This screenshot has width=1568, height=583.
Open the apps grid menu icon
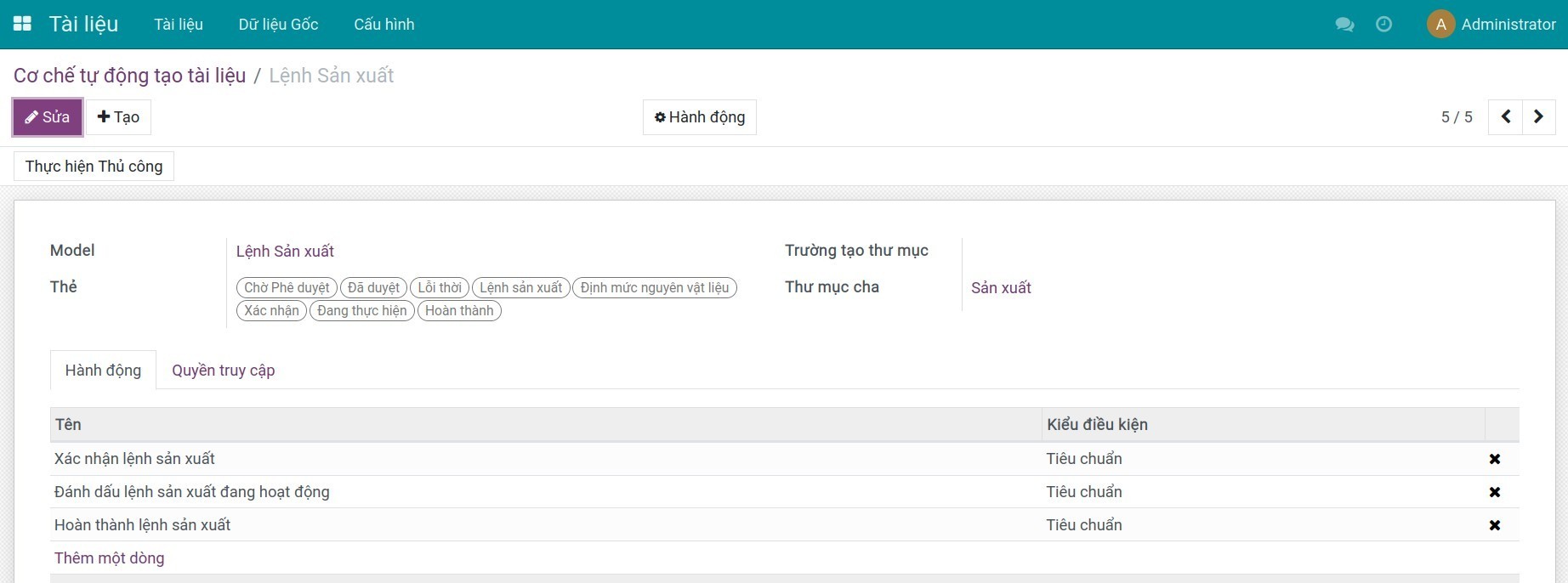(x=22, y=24)
